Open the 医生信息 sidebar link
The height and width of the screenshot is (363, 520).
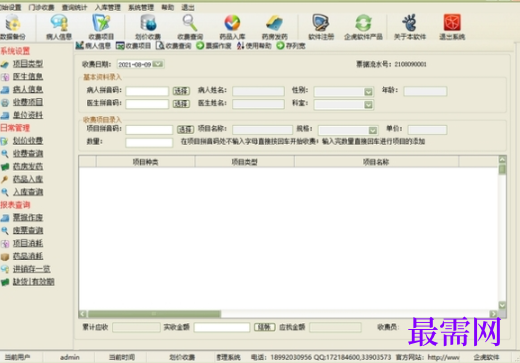28,77
